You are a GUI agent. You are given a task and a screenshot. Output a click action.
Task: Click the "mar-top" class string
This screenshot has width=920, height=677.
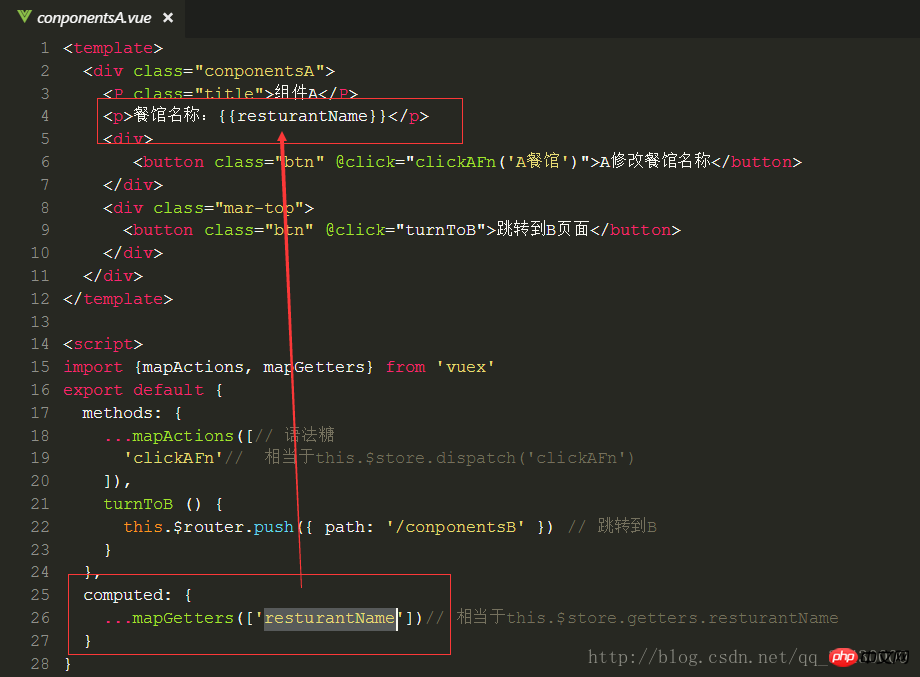(259, 208)
